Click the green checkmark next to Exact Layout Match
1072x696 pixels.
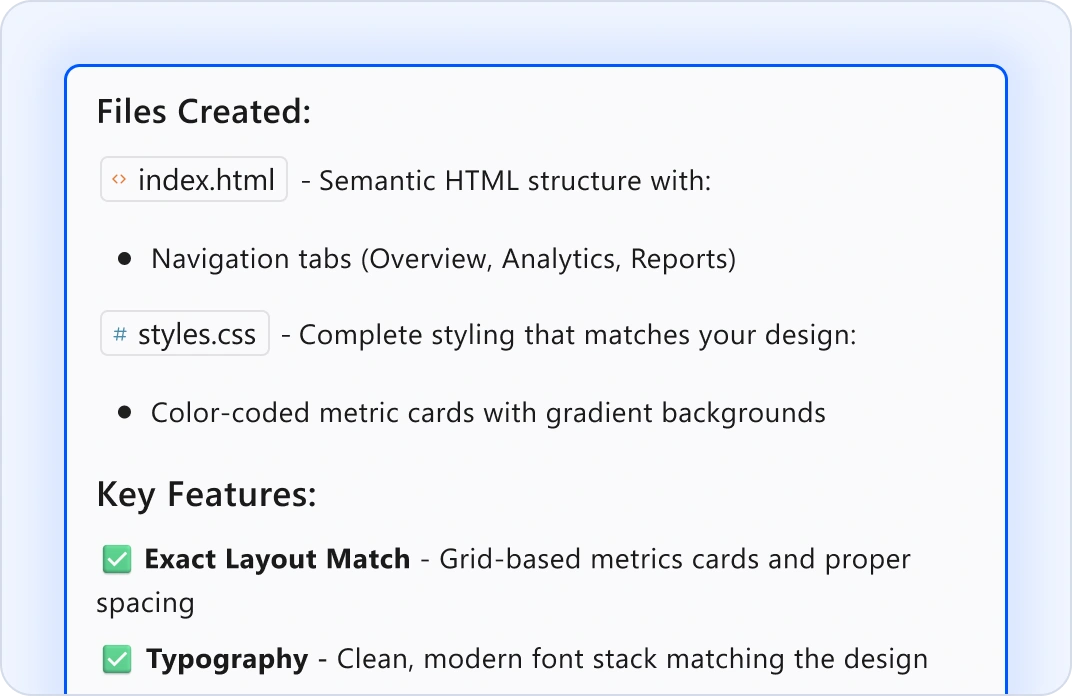117,560
